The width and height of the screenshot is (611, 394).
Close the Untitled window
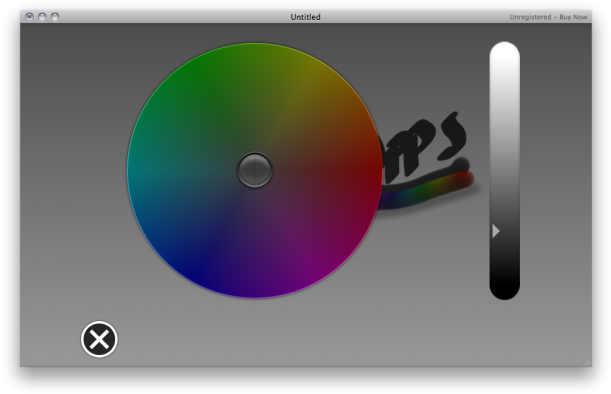29,17
